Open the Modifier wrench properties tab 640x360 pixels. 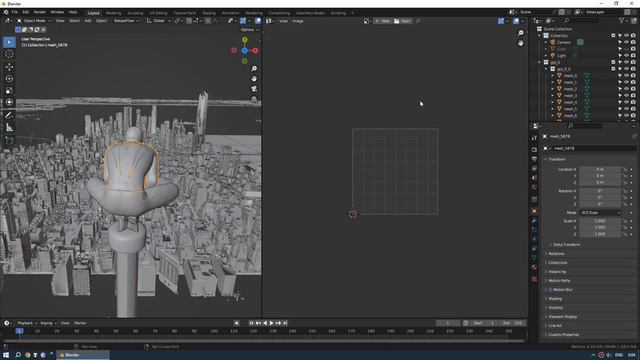(x=534, y=221)
